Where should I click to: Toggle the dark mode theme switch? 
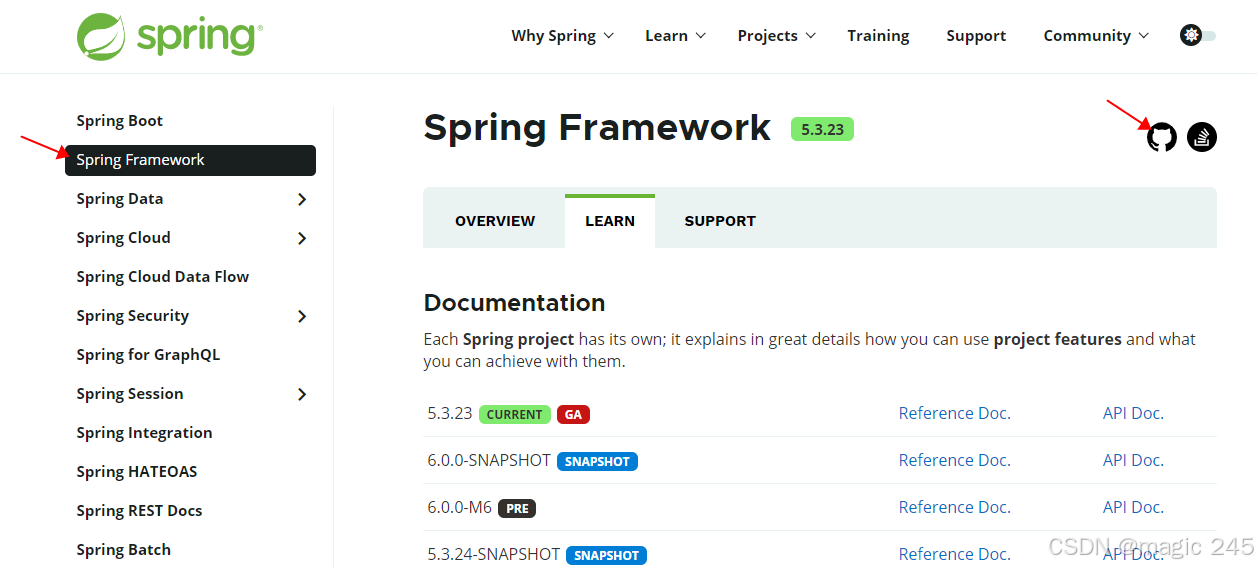coord(1198,35)
